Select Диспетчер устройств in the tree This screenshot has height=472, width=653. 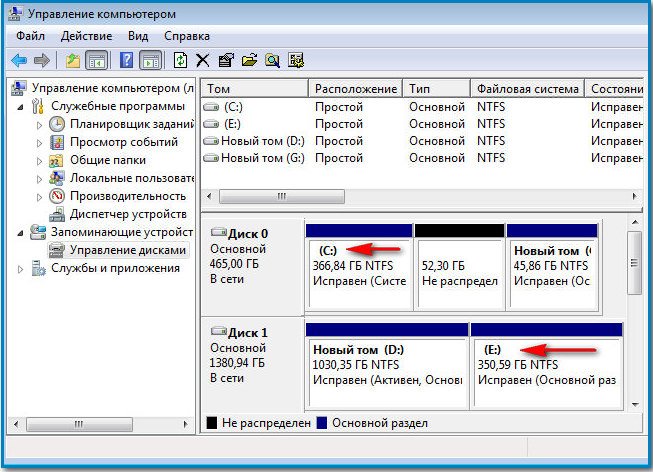[127, 214]
